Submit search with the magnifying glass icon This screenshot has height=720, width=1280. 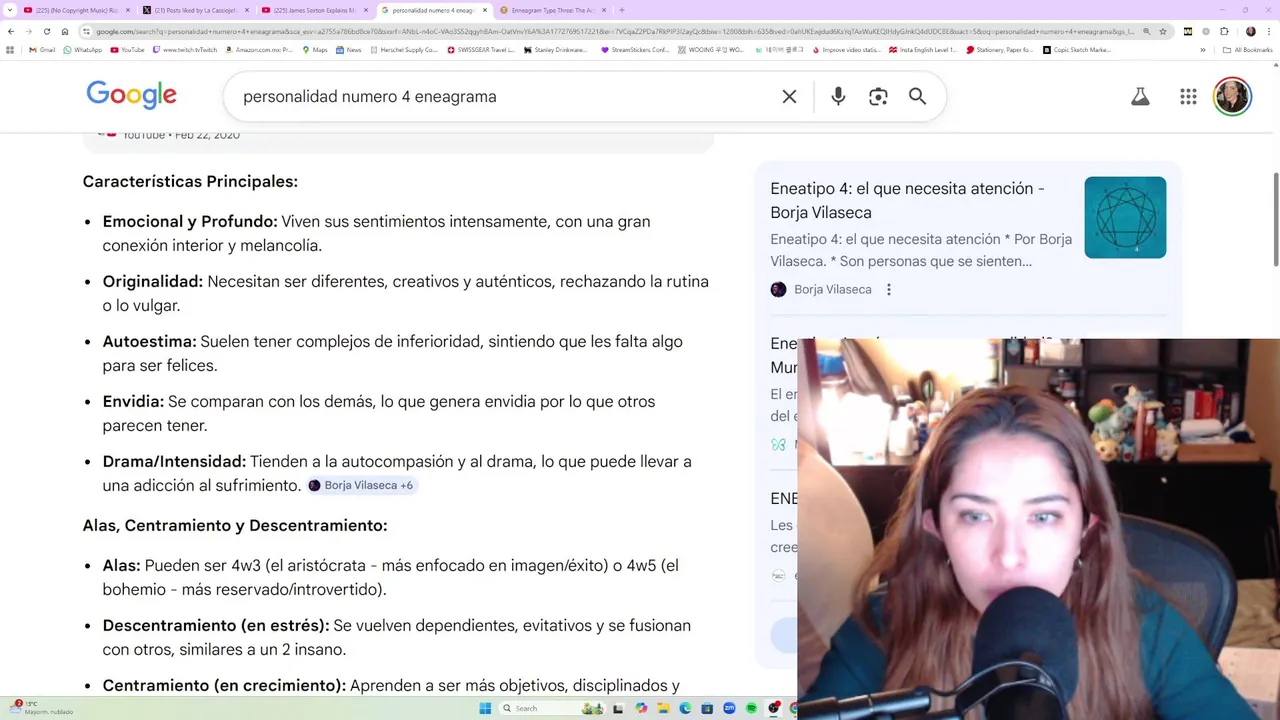point(917,96)
